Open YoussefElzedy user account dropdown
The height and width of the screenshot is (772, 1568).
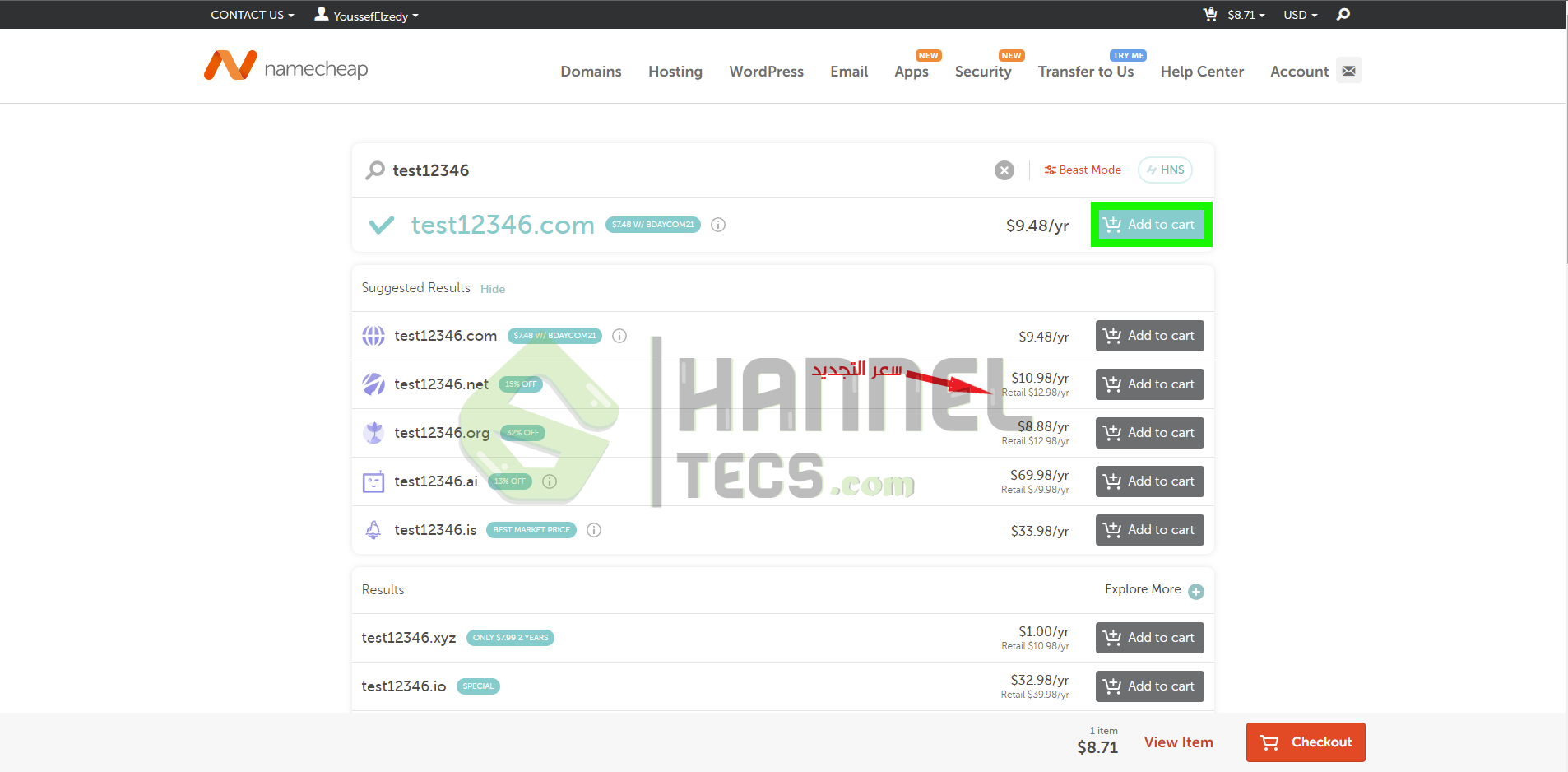(x=367, y=15)
